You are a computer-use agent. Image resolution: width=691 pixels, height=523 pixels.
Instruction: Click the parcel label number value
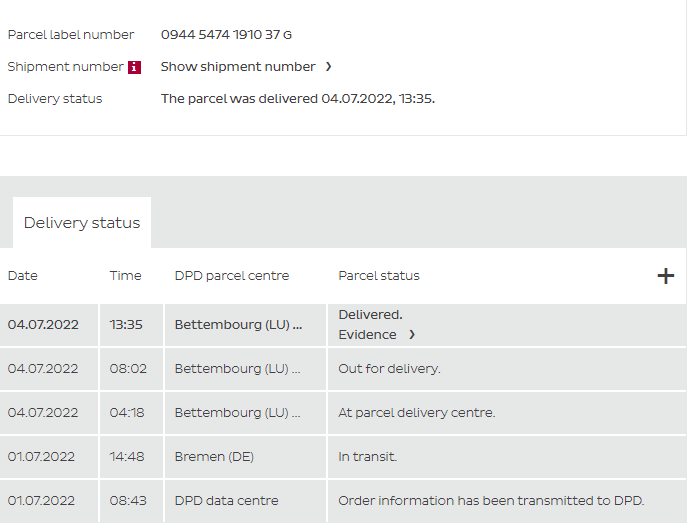226,35
